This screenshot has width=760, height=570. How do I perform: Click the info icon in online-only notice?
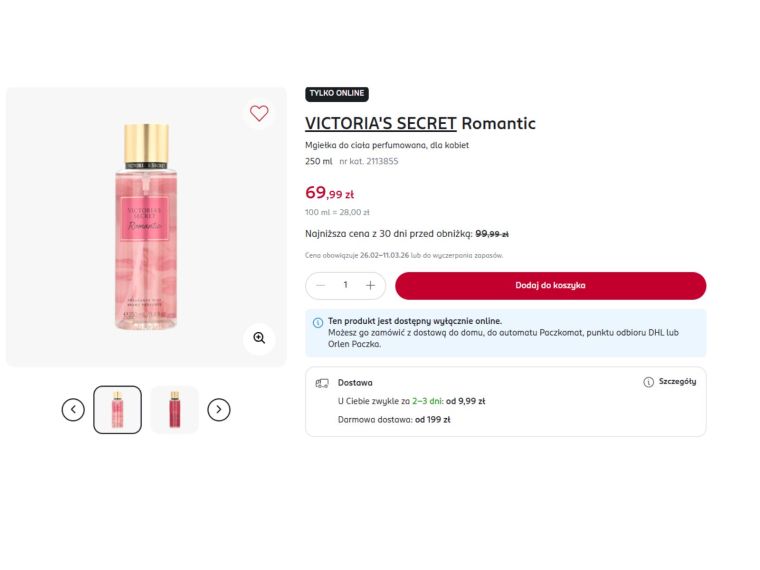point(318,323)
